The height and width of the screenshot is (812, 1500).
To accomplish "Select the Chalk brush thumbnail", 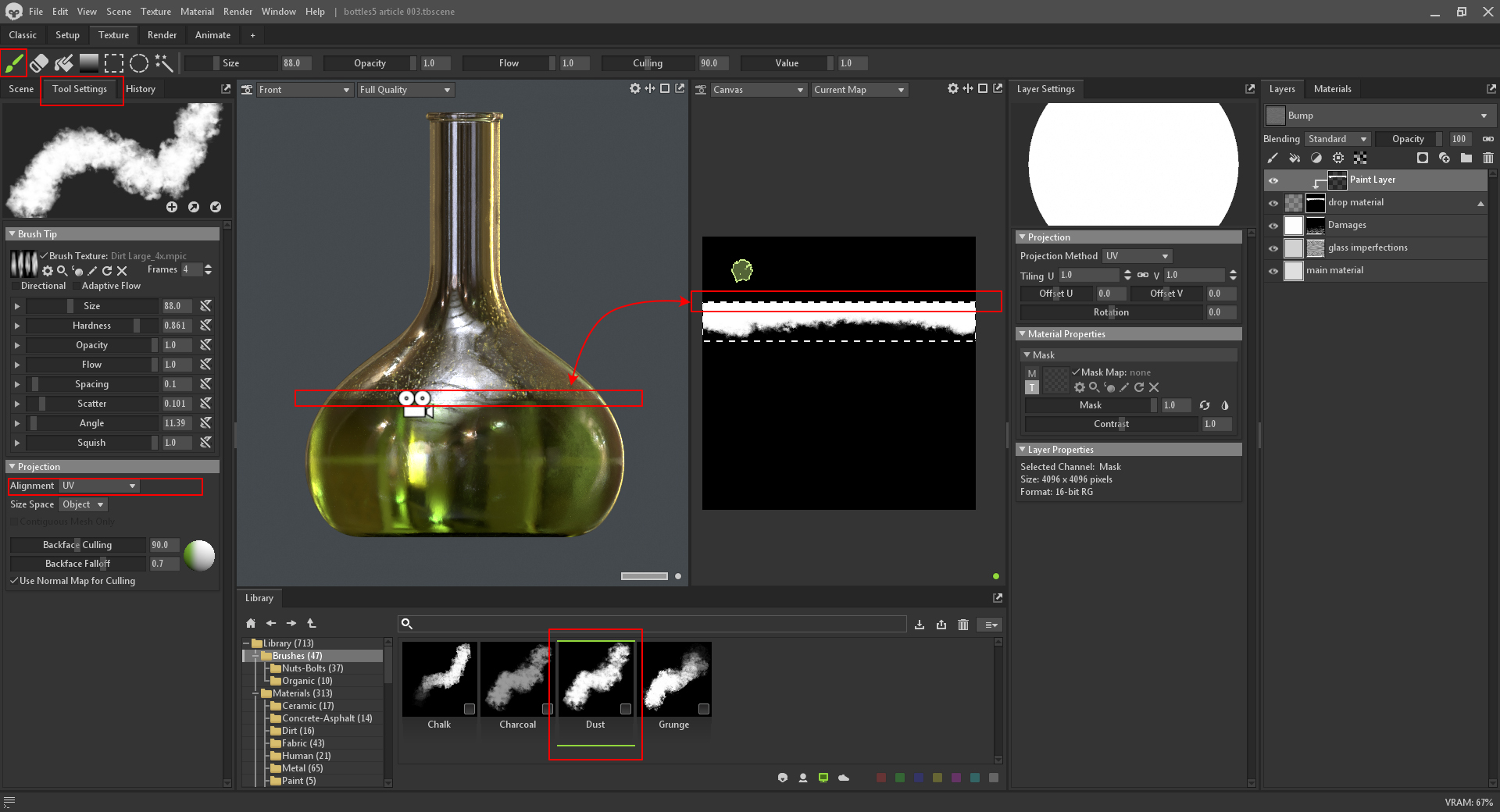I will click(439, 679).
